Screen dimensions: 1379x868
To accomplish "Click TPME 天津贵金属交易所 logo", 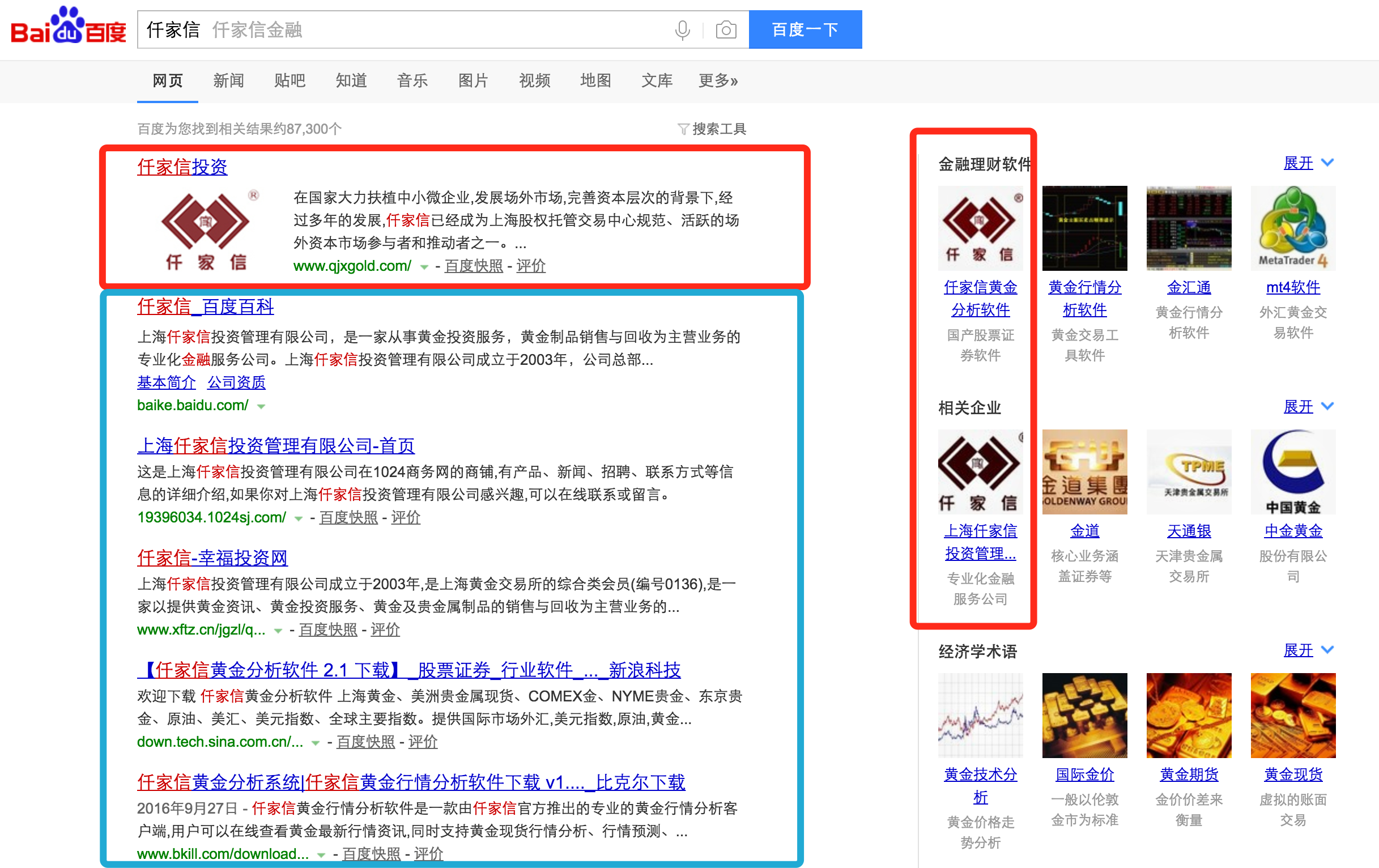I will 1189,472.
